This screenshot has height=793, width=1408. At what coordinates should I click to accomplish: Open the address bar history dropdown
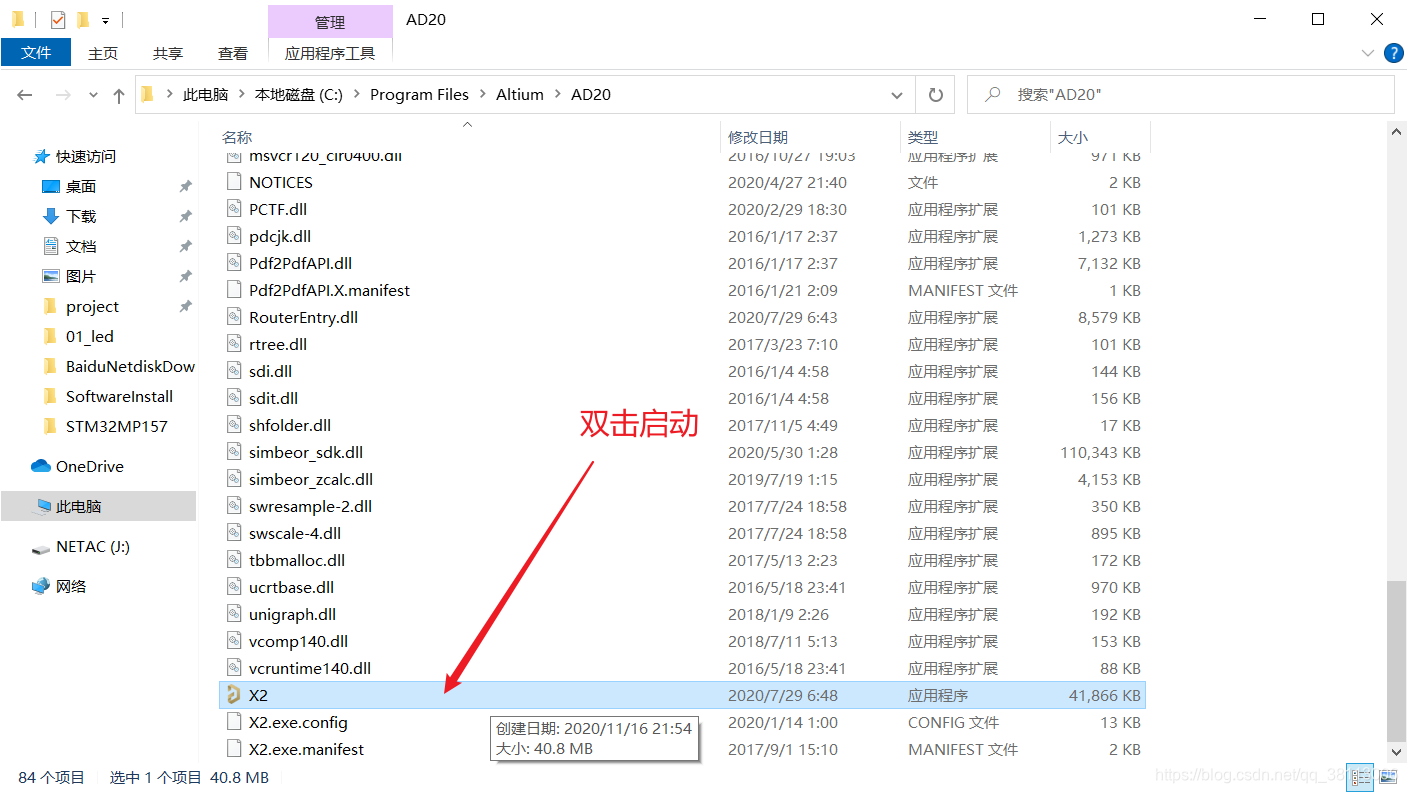[897, 94]
